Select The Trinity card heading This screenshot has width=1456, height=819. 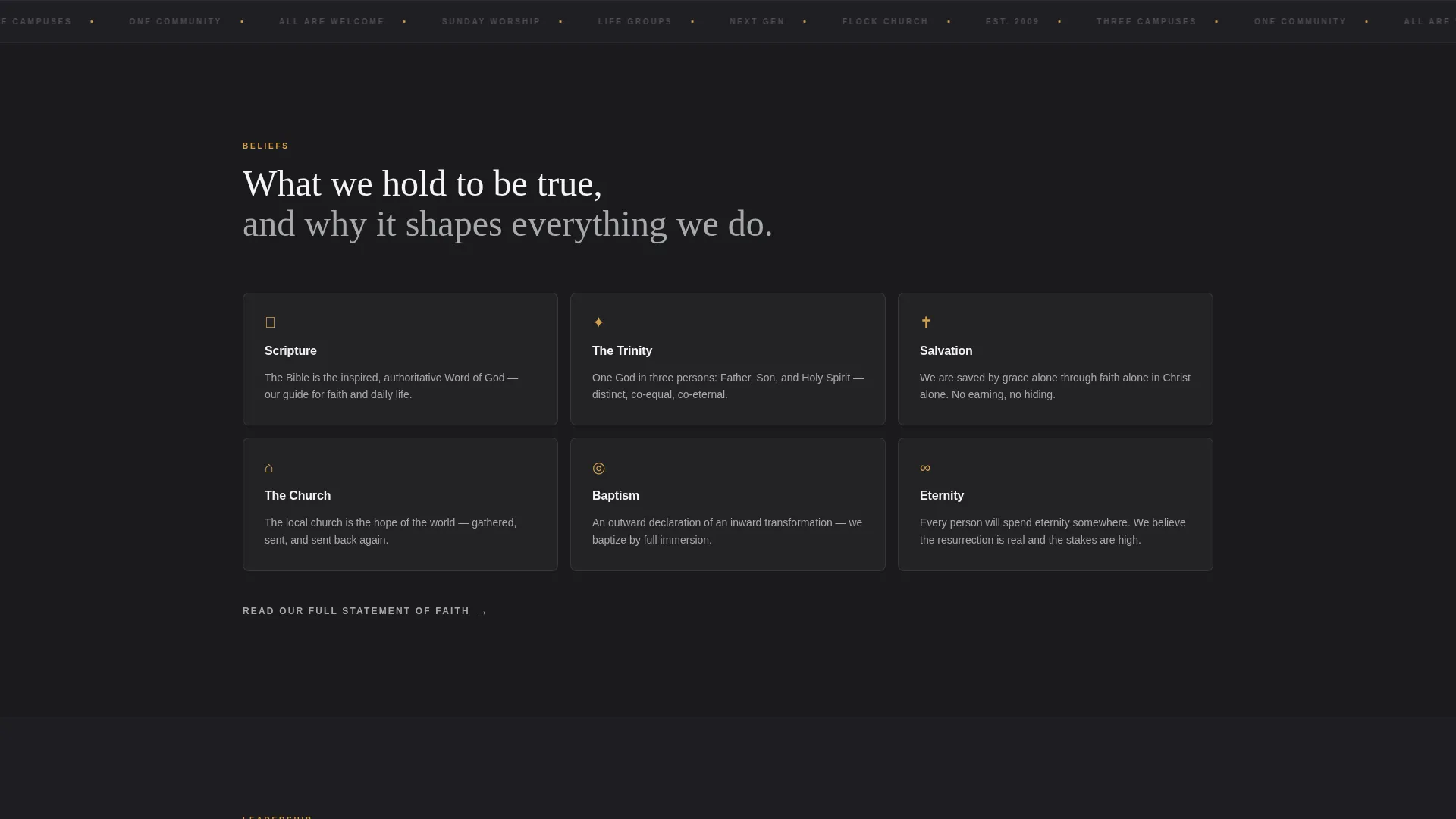pos(622,350)
